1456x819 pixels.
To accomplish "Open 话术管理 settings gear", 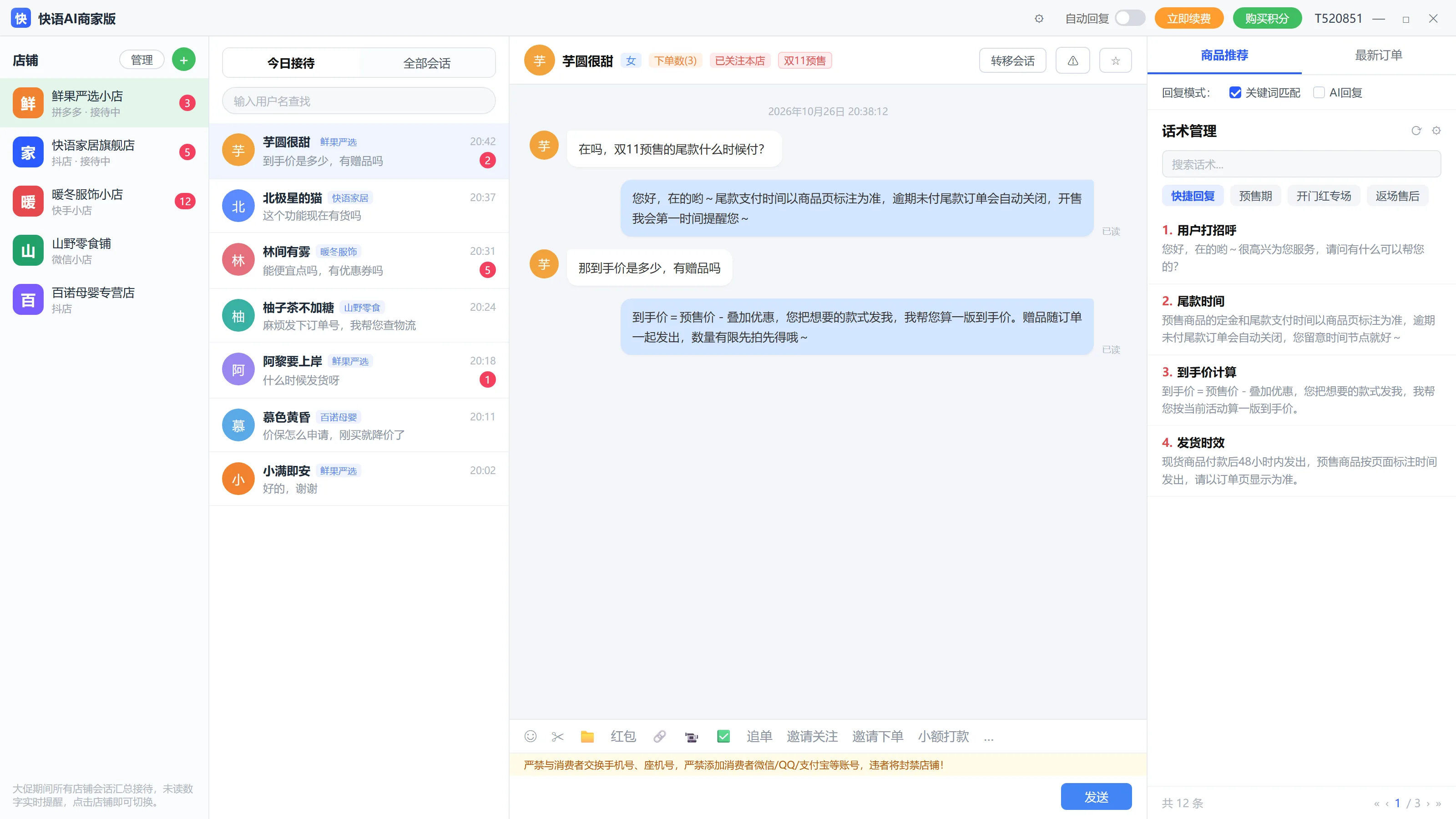I will tap(1436, 131).
